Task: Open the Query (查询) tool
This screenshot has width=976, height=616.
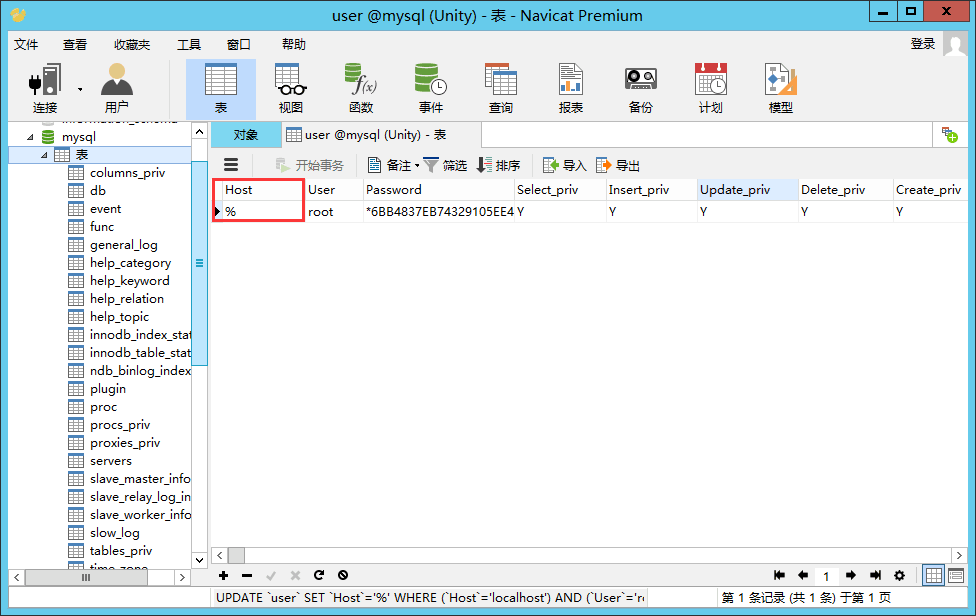Action: point(500,87)
